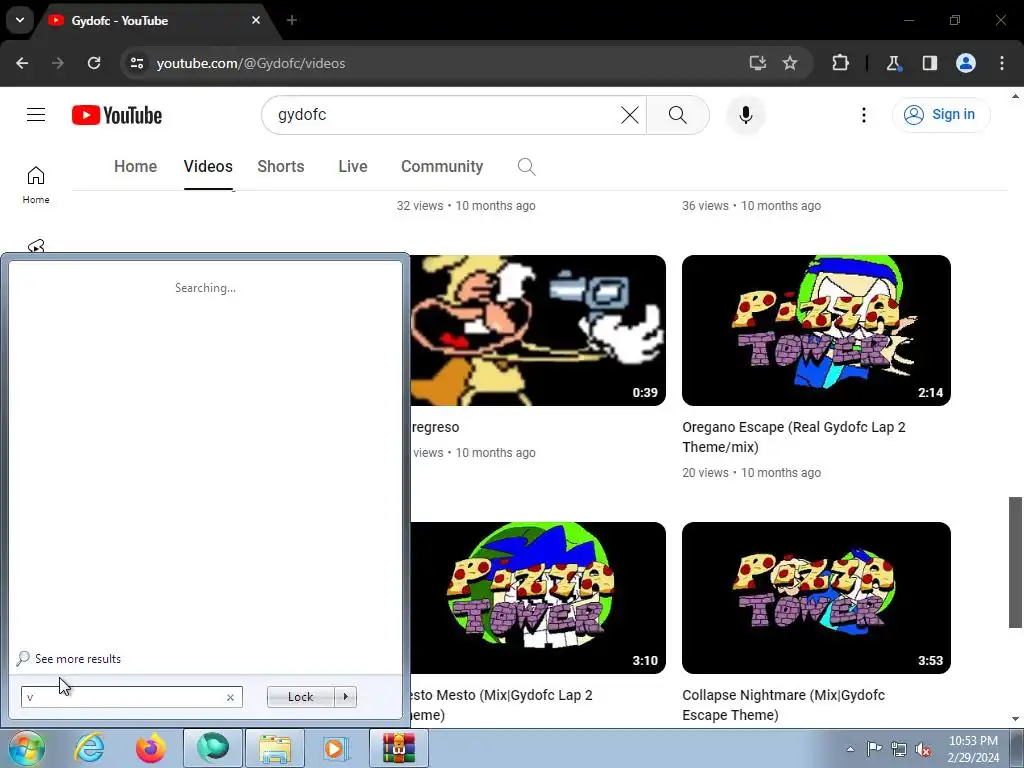
Task: Open the 'regreso' video title
Action: pyautogui.click(x=436, y=427)
